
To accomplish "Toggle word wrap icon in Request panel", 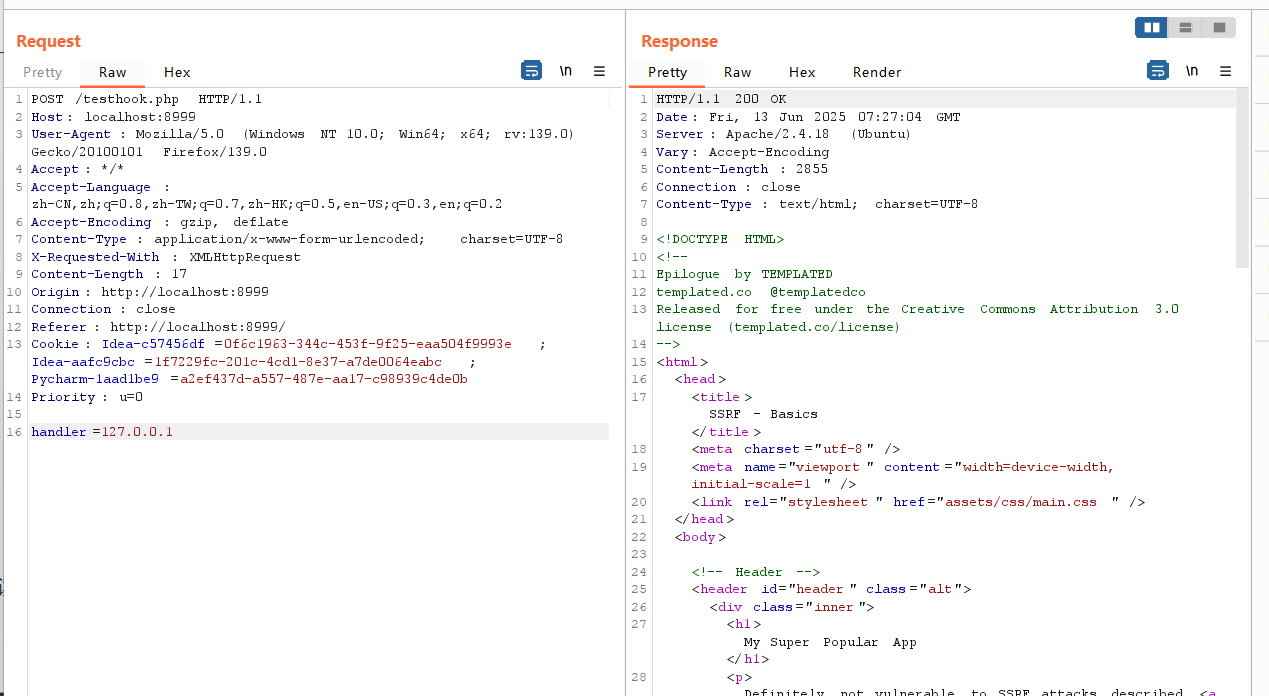I will tap(532, 71).
